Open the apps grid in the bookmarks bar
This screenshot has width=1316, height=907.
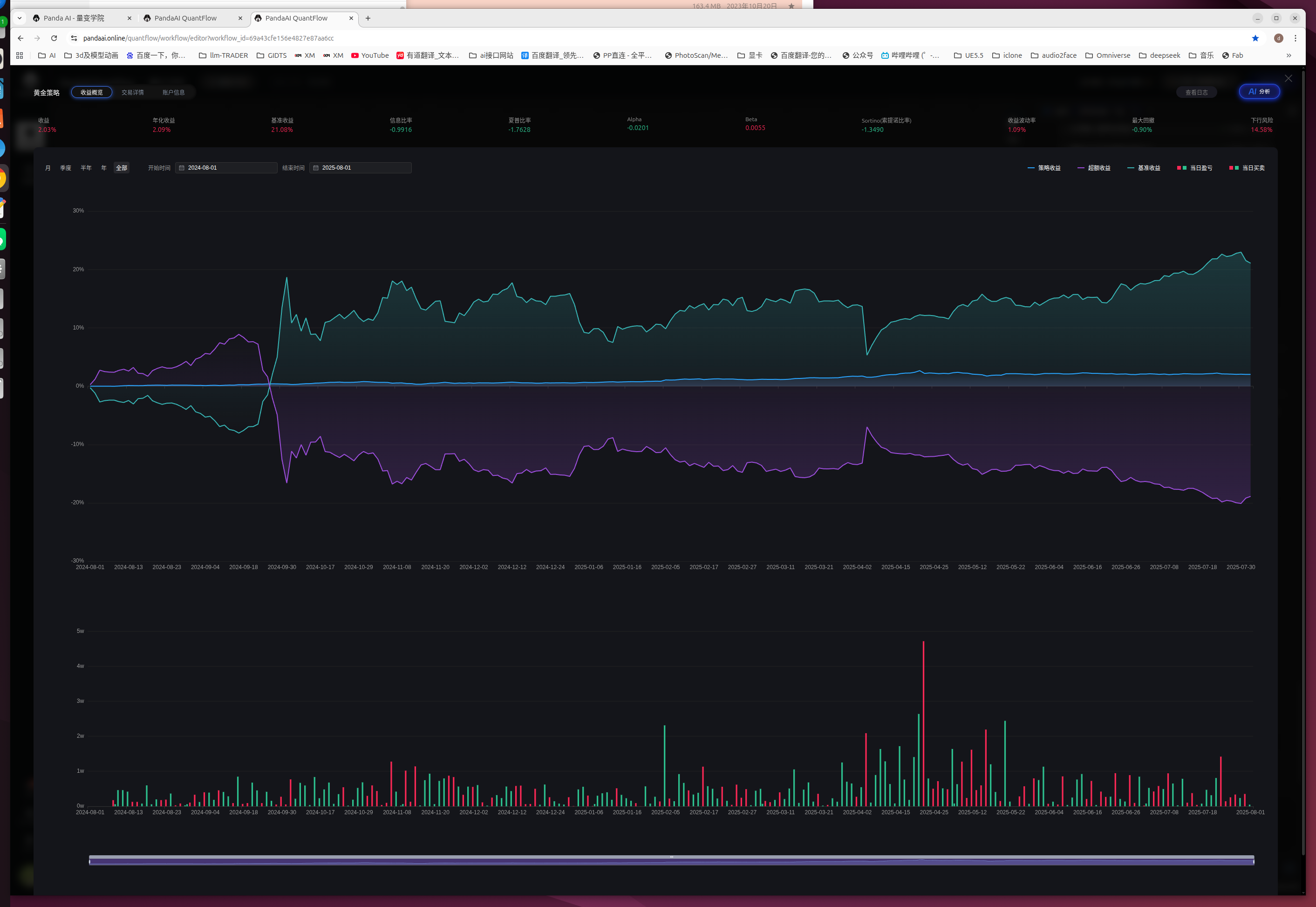coord(19,55)
